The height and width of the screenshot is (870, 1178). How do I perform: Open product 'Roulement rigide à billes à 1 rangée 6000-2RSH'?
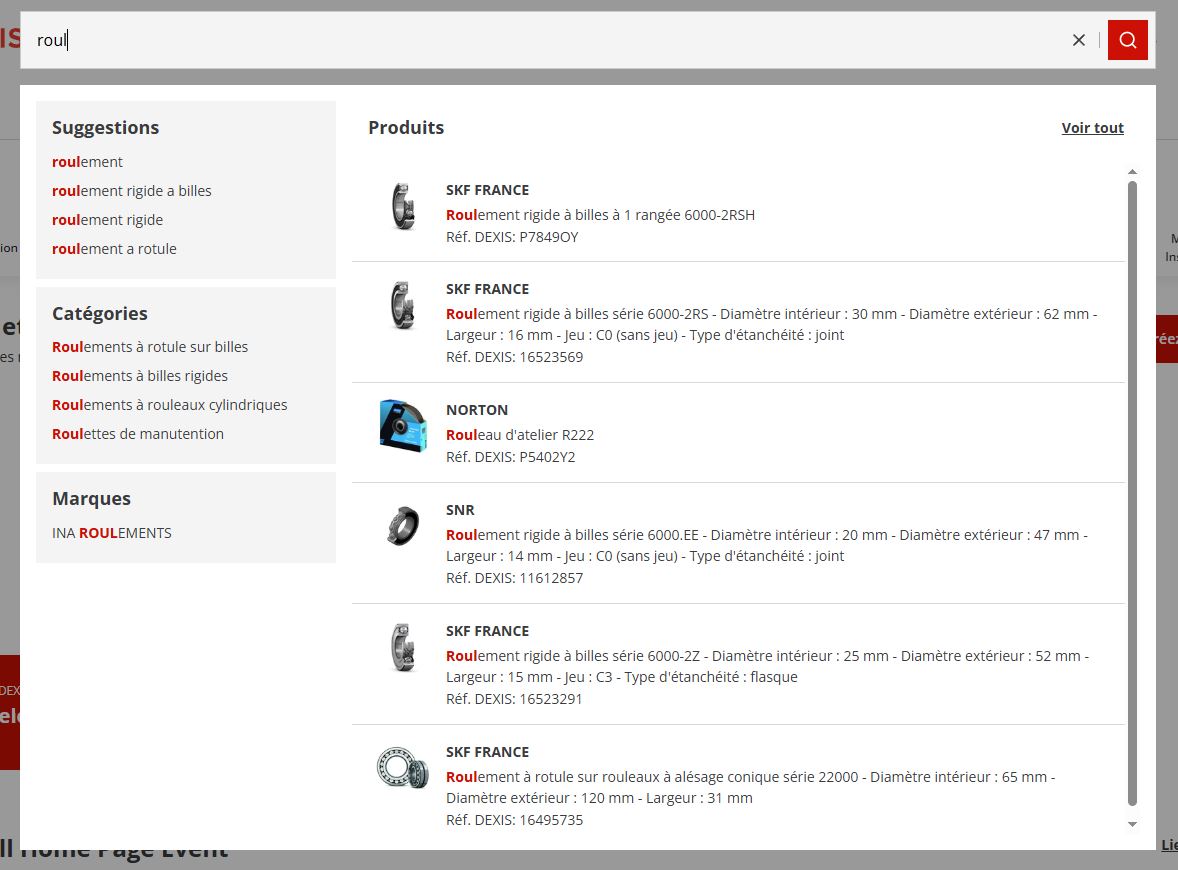[x=600, y=215]
